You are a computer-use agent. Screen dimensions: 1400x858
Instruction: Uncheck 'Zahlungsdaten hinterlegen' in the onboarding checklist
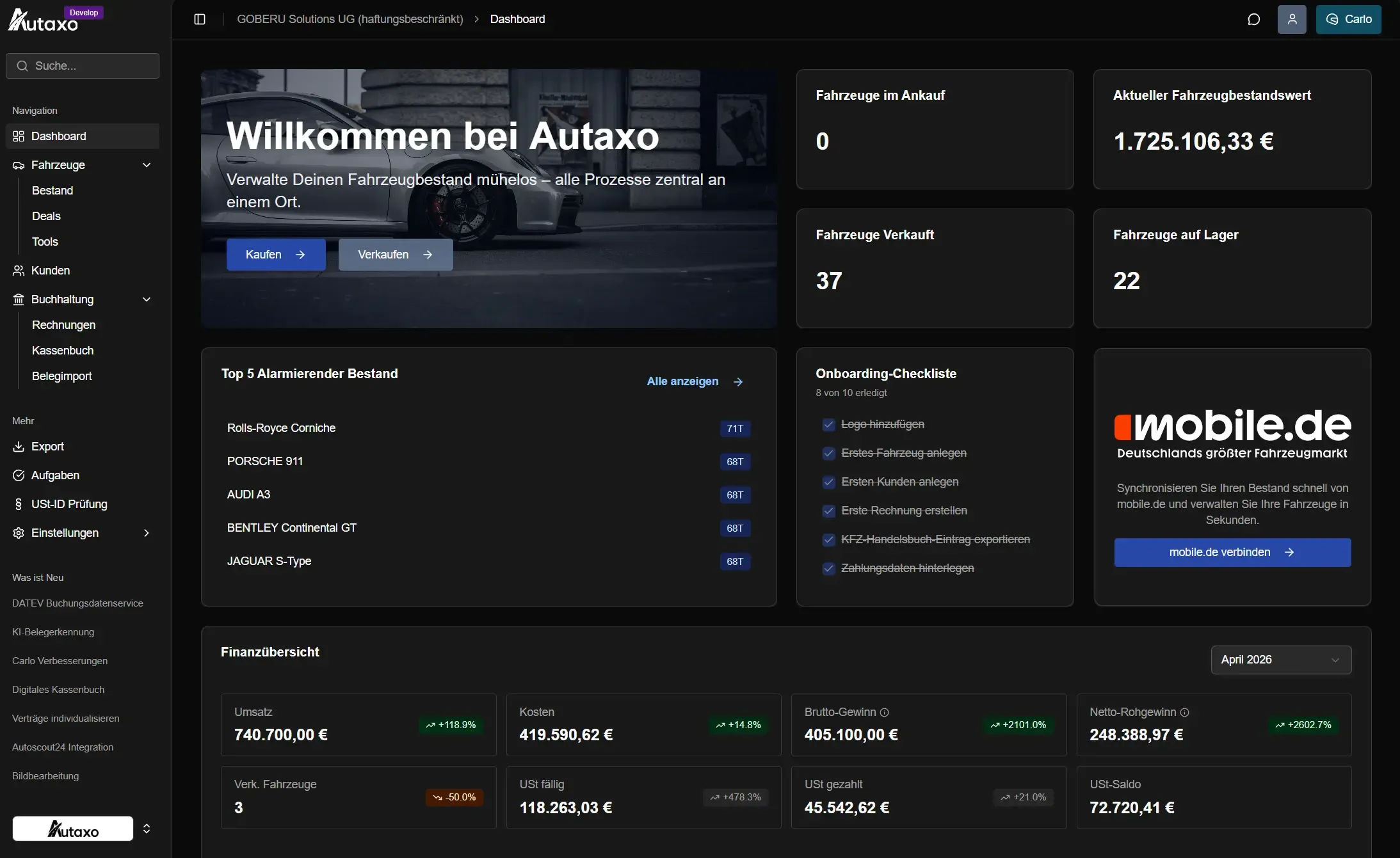click(828, 568)
